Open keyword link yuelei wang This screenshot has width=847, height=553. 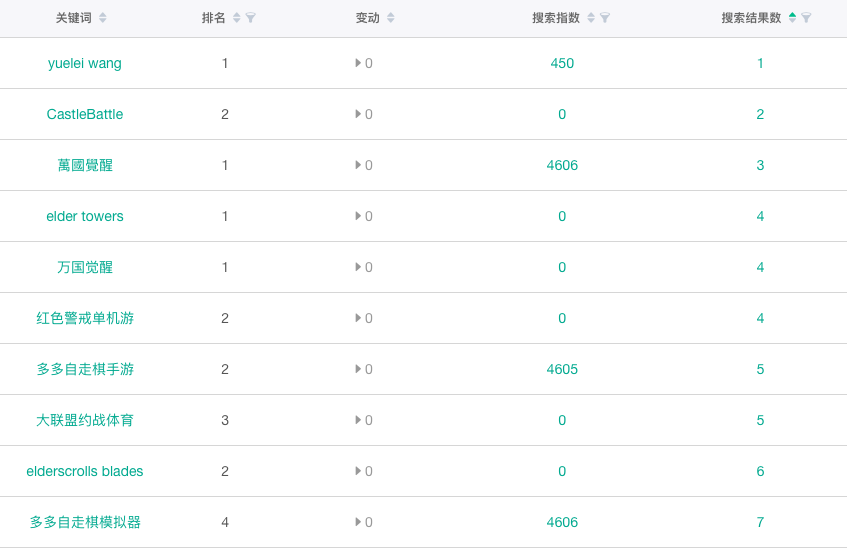pos(85,63)
